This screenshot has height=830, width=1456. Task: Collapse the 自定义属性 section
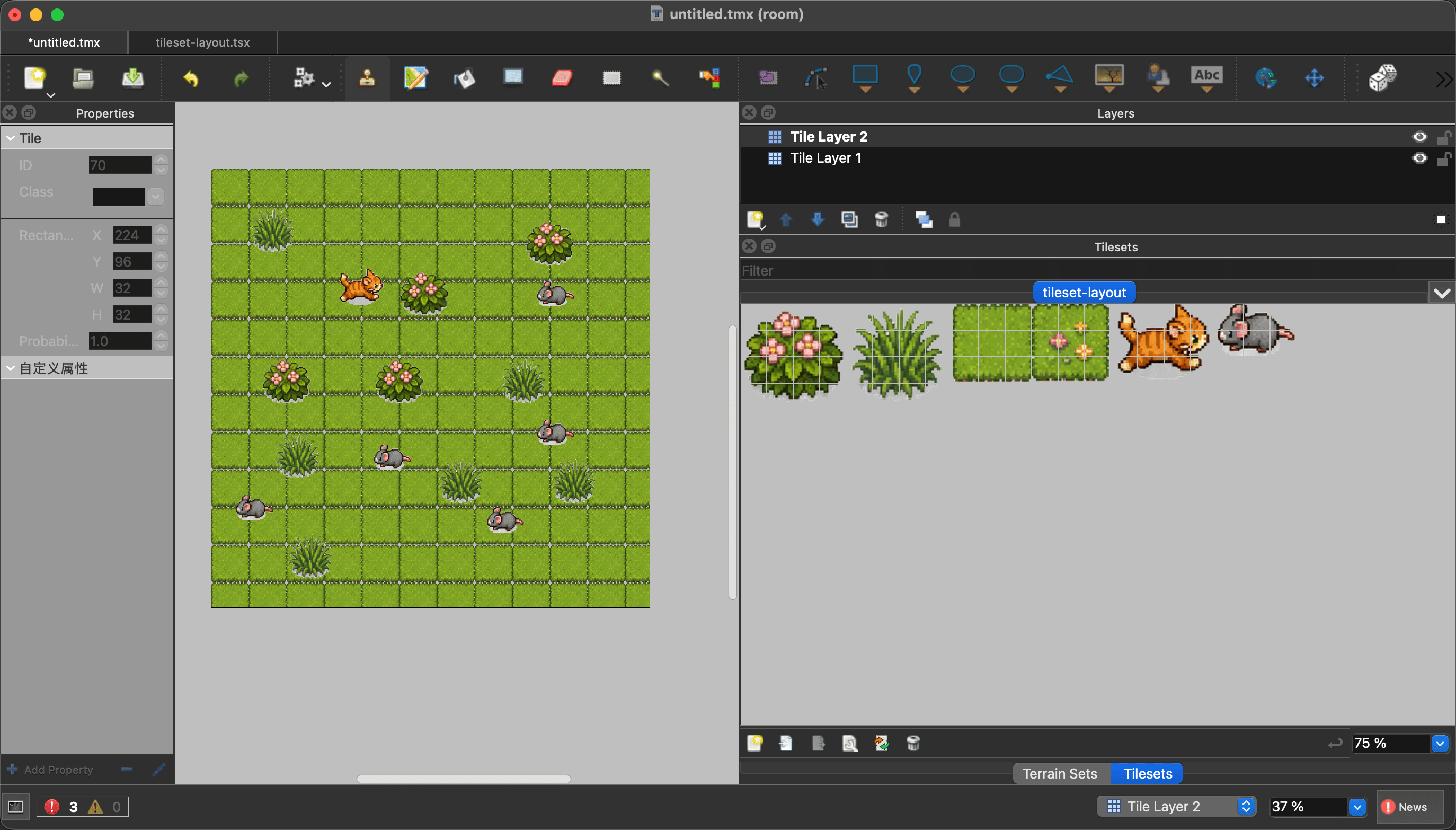[x=10, y=368]
